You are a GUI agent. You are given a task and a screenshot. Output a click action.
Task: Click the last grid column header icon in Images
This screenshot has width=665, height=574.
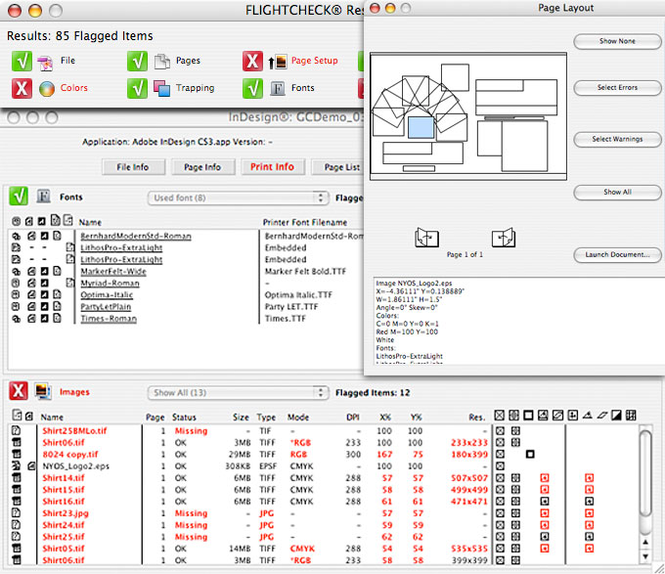point(631,415)
